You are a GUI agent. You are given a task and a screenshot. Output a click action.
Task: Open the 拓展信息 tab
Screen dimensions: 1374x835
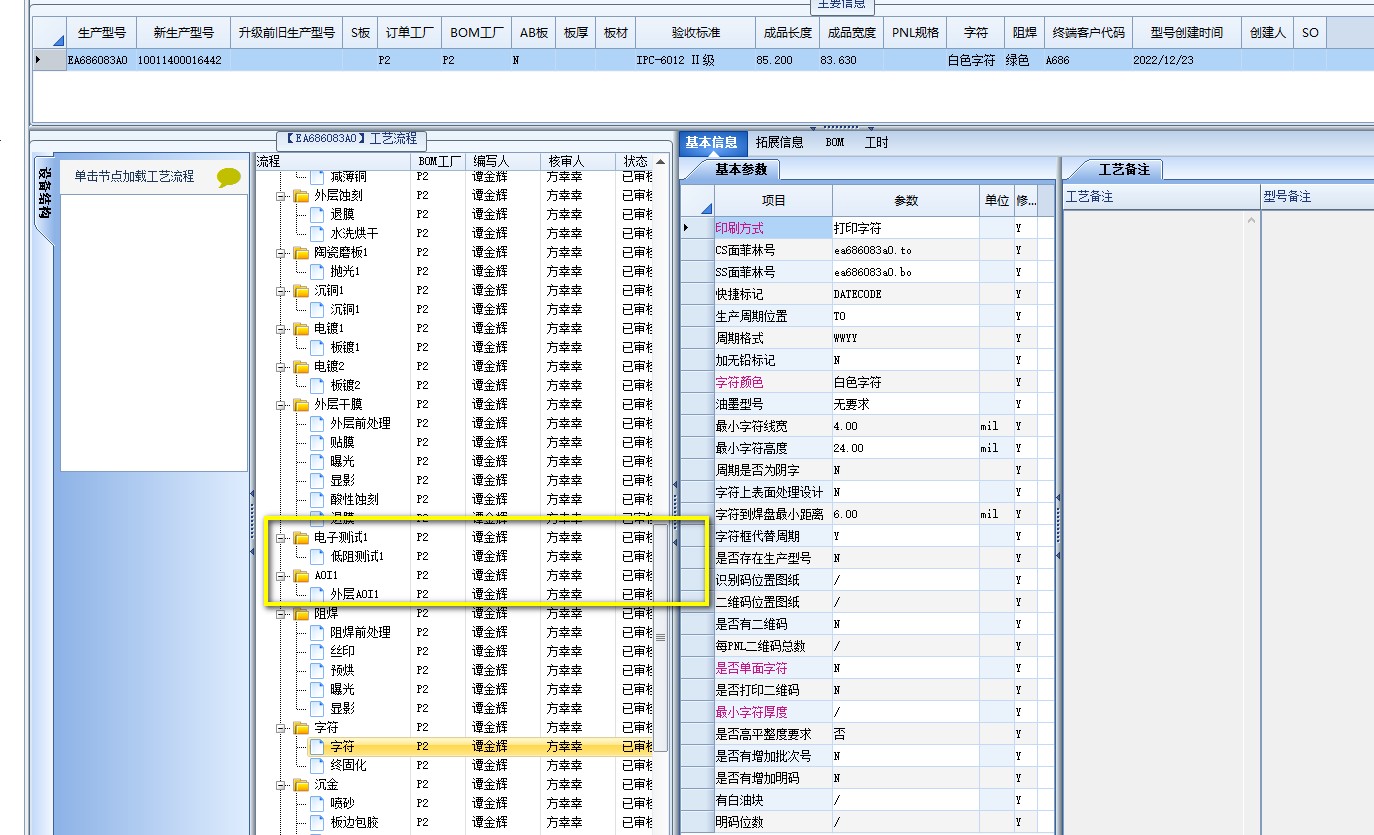click(780, 142)
